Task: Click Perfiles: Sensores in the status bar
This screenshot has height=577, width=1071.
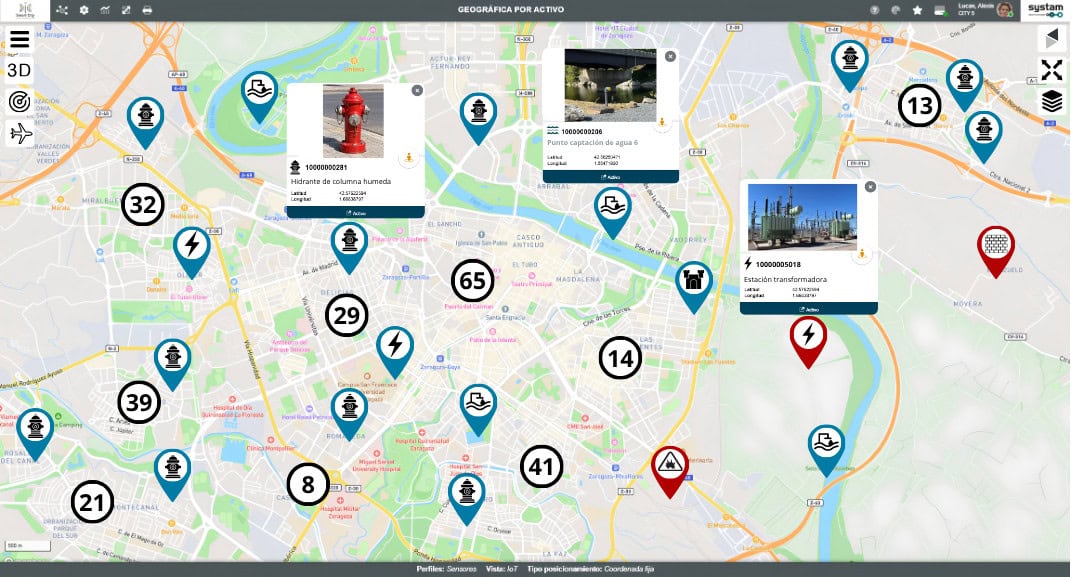Action: click(447, 569)
